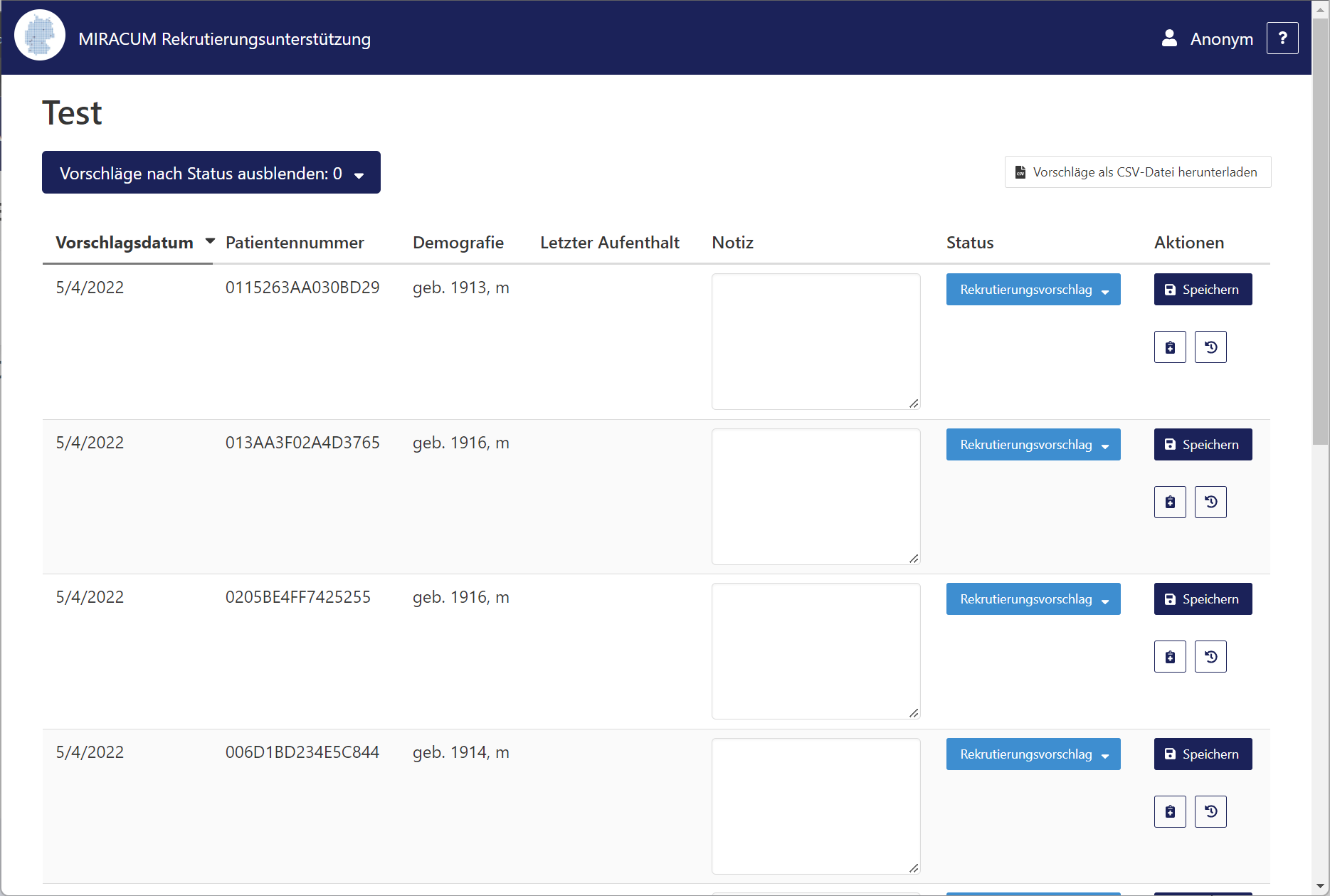Click the Patientennummer column header
The image size is (1330, 896).
(x=295, y=243)
